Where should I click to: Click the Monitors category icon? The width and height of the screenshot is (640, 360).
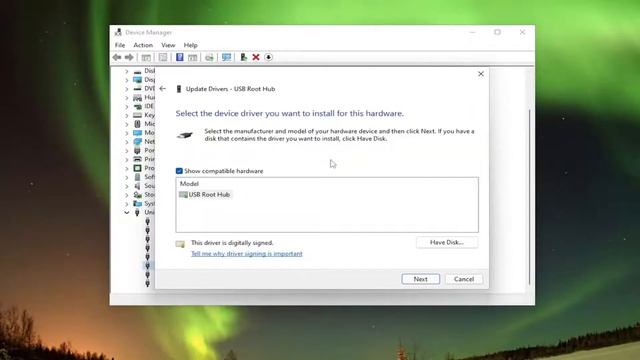pyautogui.click(x=138, y=133)
